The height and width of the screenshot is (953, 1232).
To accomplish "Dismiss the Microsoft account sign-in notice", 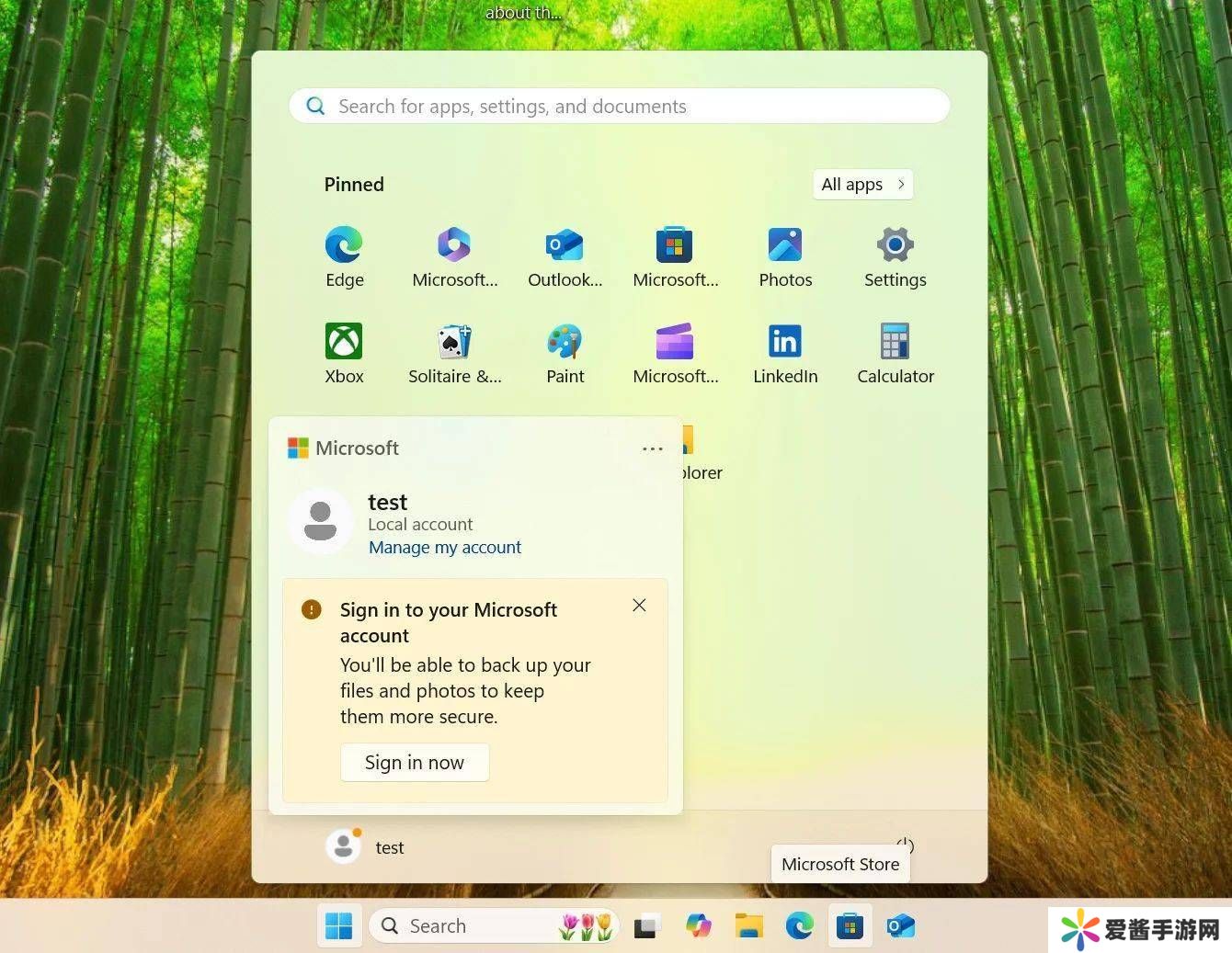I will point(639,605).
